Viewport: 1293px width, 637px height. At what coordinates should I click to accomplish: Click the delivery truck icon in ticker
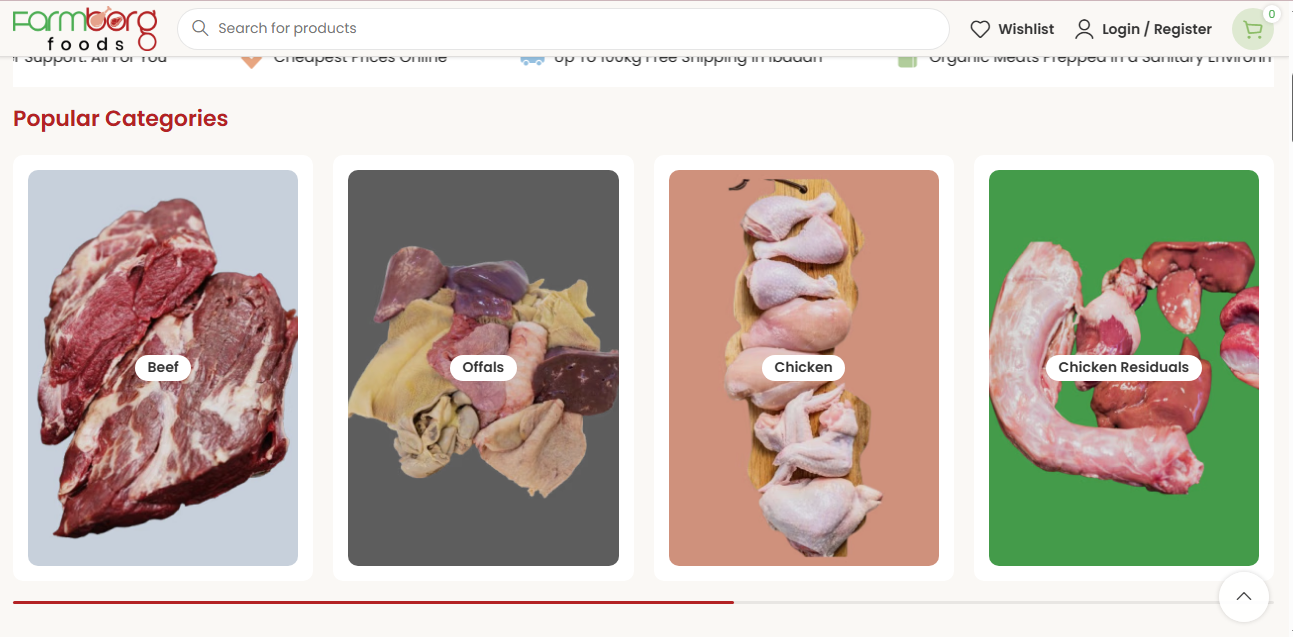pyautogui.click(x=532, y=59)
